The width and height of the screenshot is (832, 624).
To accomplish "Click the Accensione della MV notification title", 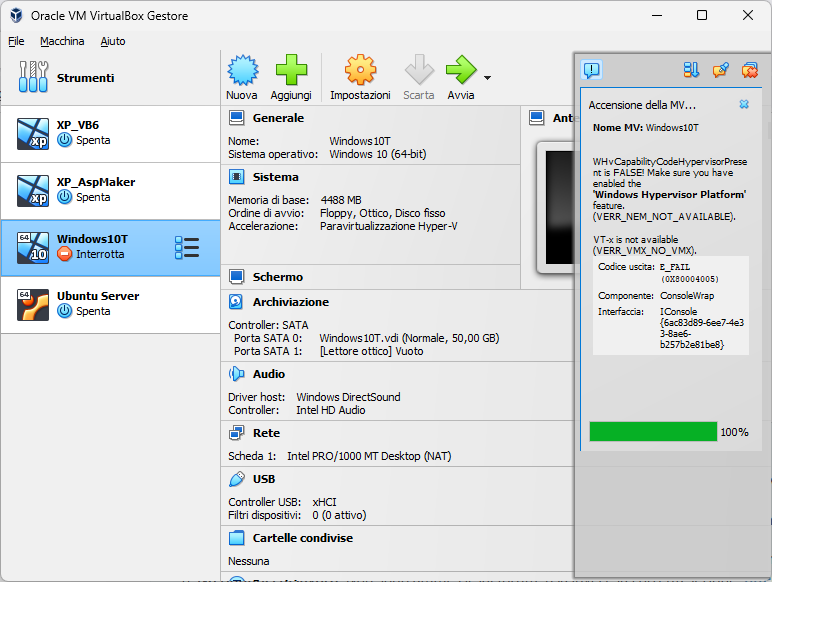I will 642,105.
